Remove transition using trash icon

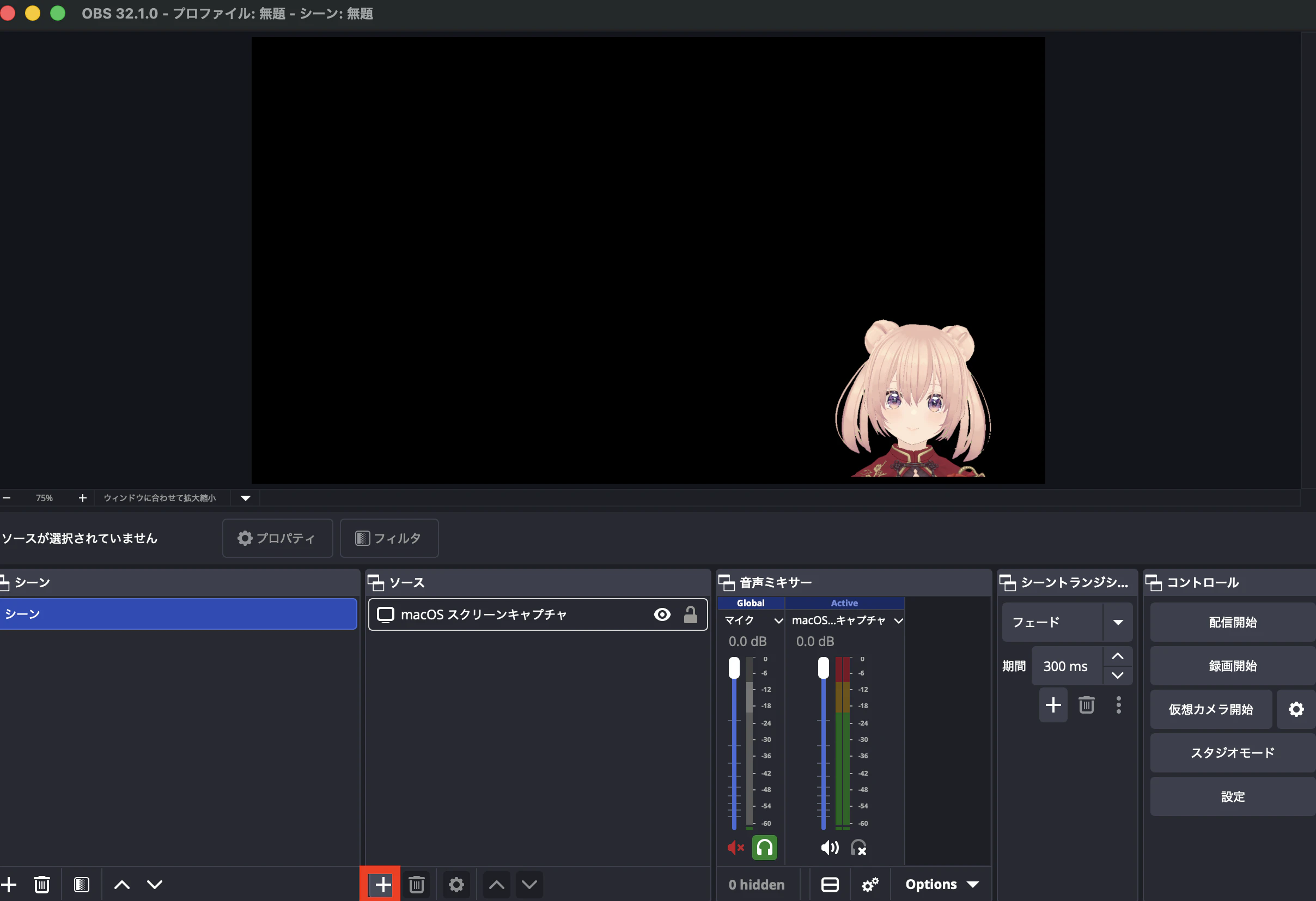[1086, 705]
